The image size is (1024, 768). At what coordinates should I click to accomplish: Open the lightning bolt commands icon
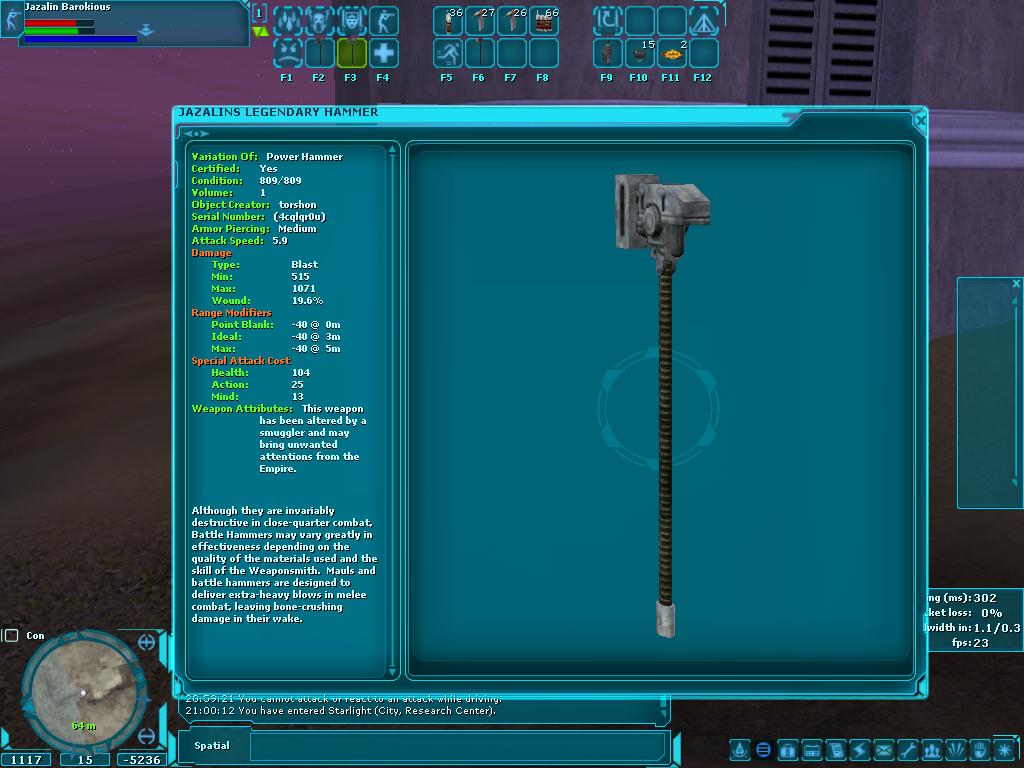tap(859, 750)
